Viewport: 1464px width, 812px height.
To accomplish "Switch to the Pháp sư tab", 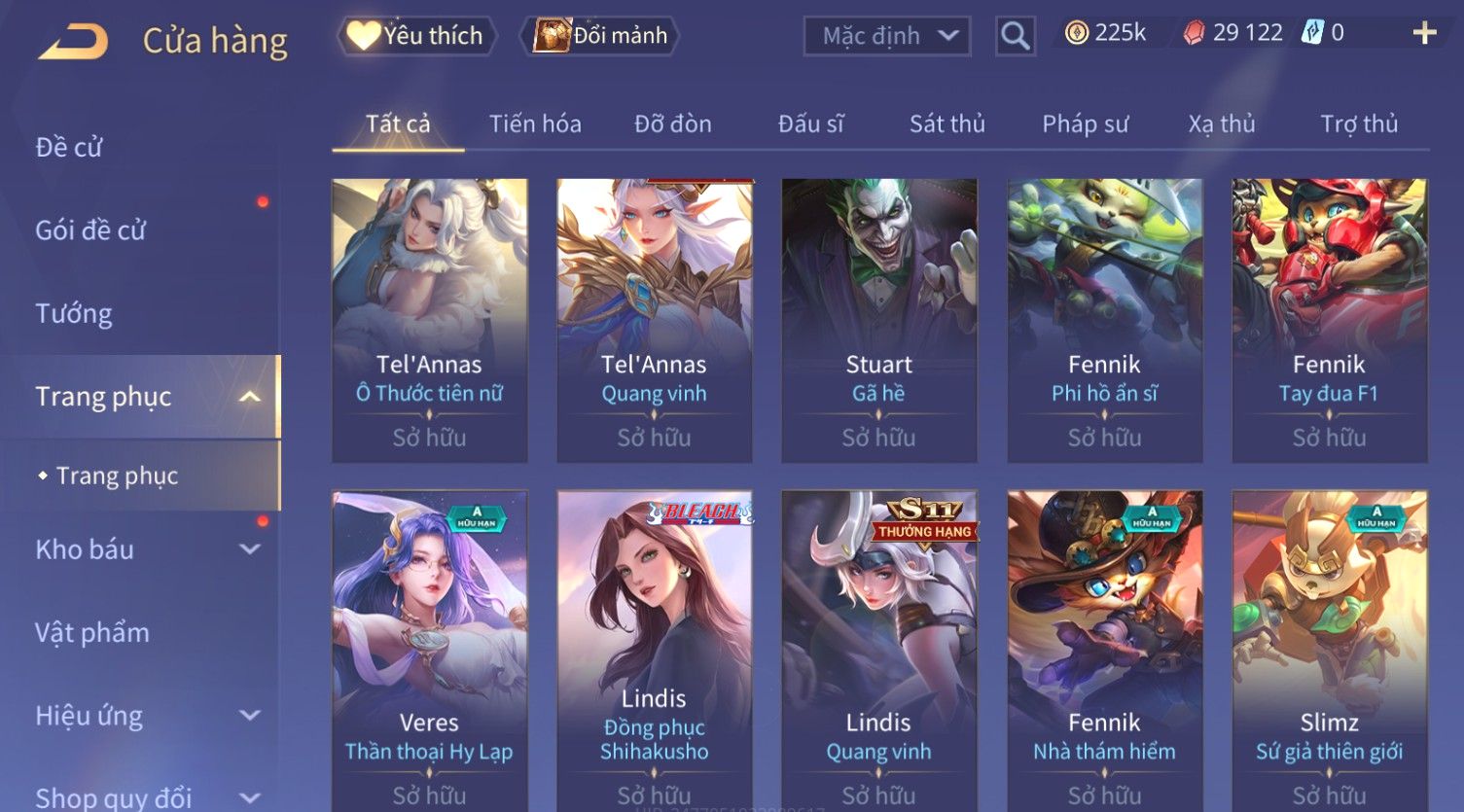I will [x=1085, y=124].
